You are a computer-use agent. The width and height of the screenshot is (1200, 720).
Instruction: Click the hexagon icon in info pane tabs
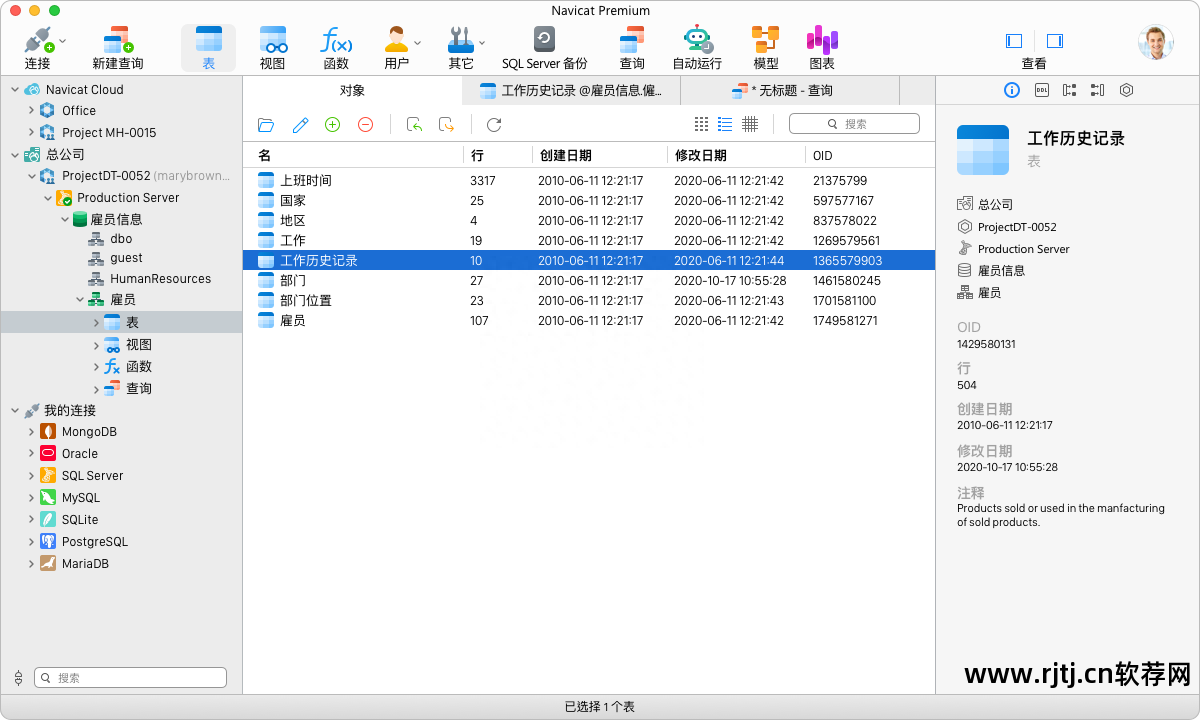tap(1127, 90)
